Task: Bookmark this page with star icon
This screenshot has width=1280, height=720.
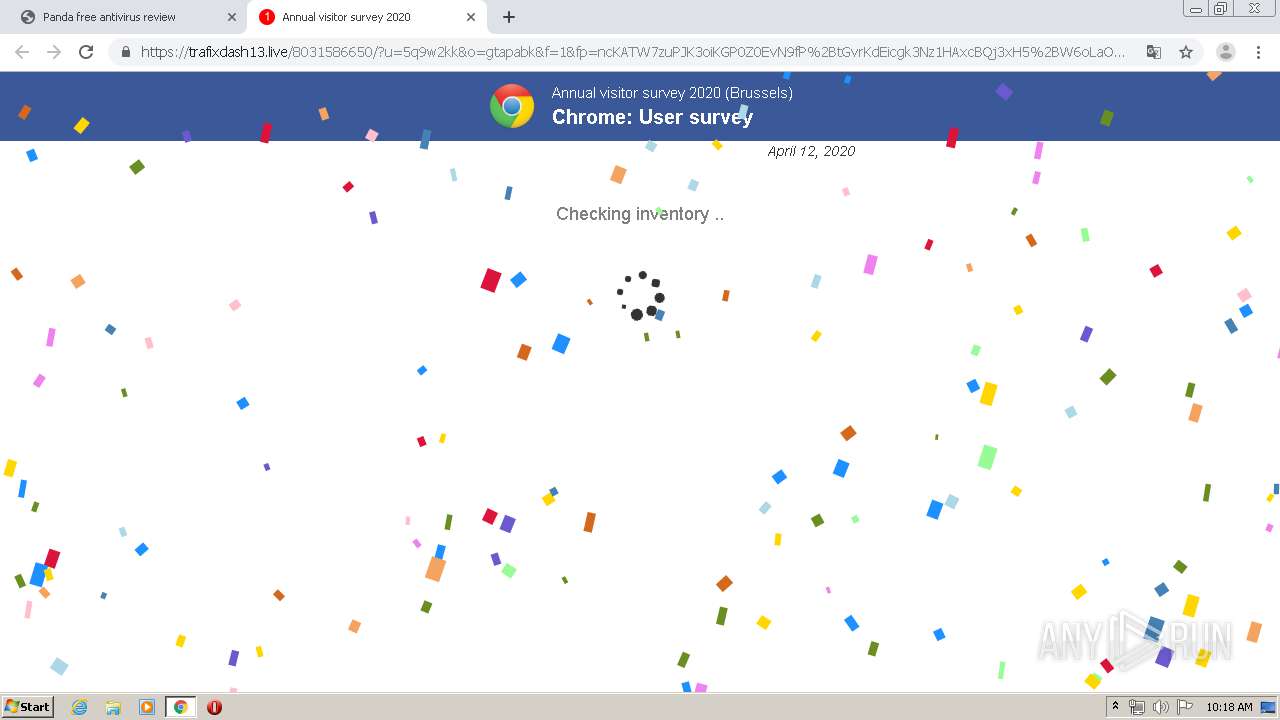Action: [x=1186, y=52]
